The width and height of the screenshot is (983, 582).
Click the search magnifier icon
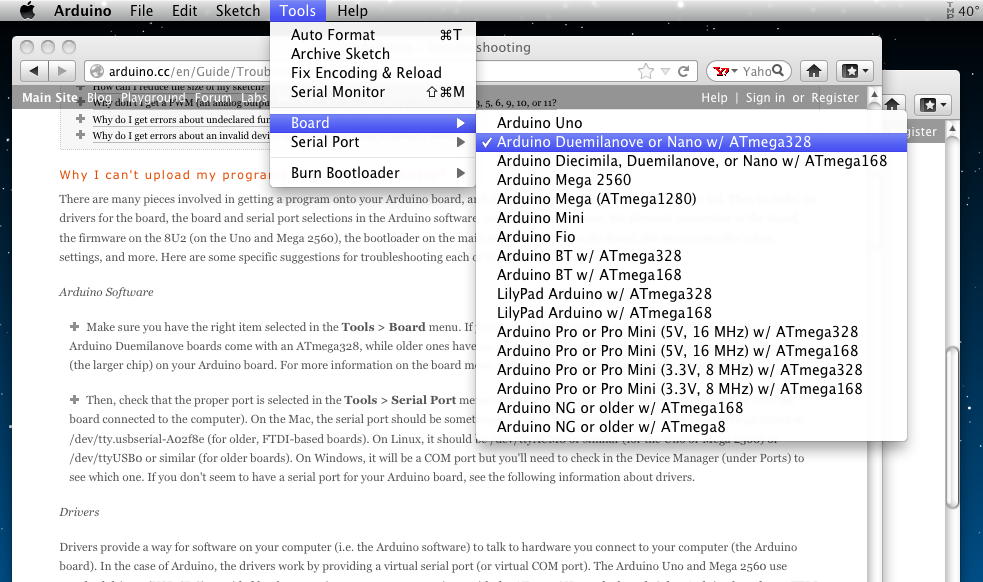click(x=778, y=70)
